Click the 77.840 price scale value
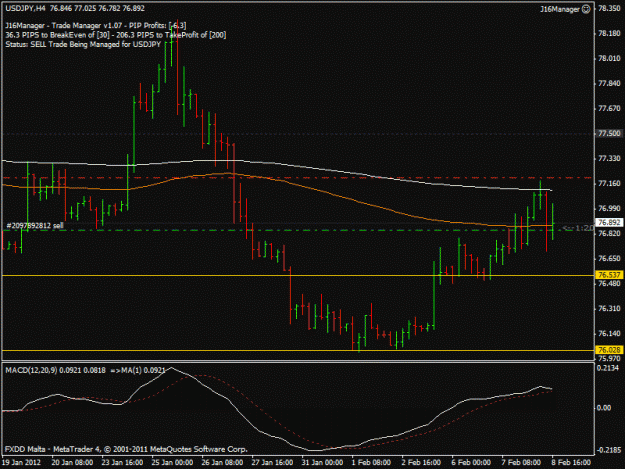This screenshot has height=469, width=625. pyautogui.click(x=609, y=83)
